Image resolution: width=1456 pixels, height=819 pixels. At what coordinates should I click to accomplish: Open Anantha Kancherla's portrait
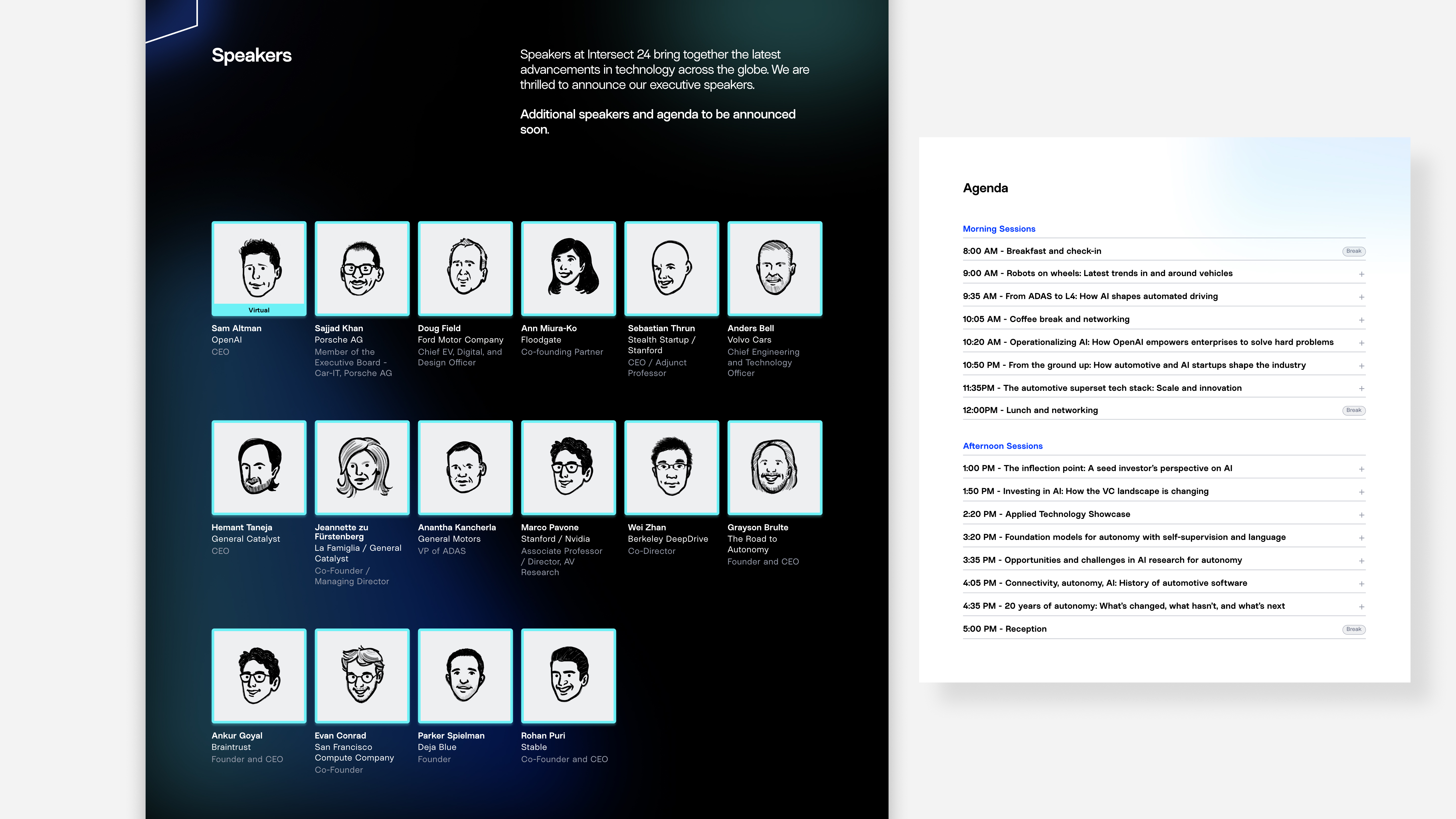coord(465,467)
